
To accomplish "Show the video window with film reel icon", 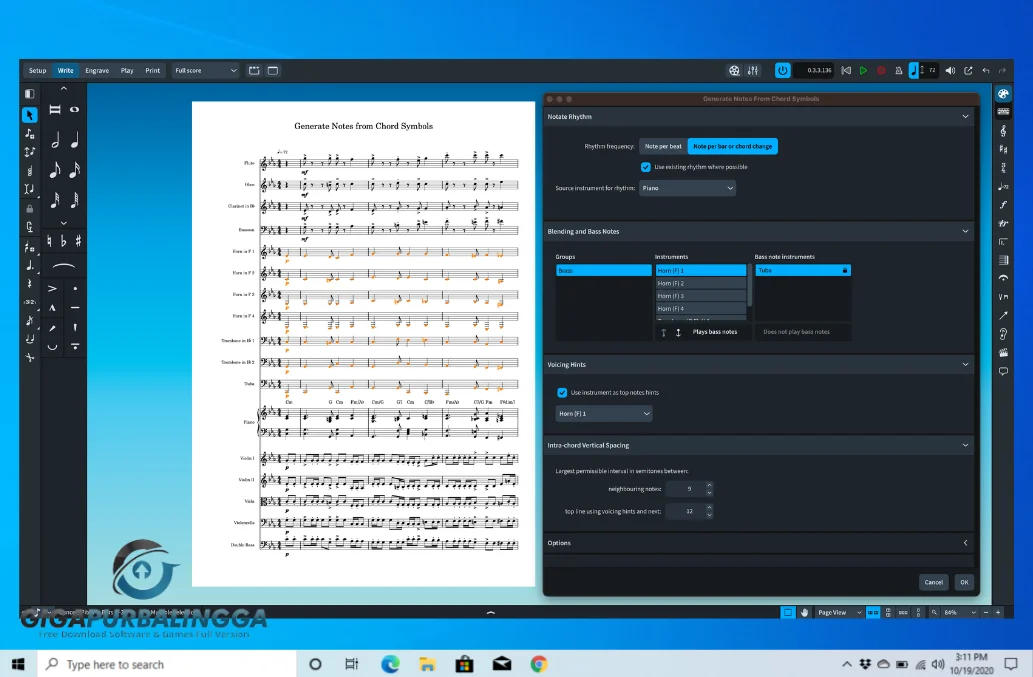I will (734, 71).
